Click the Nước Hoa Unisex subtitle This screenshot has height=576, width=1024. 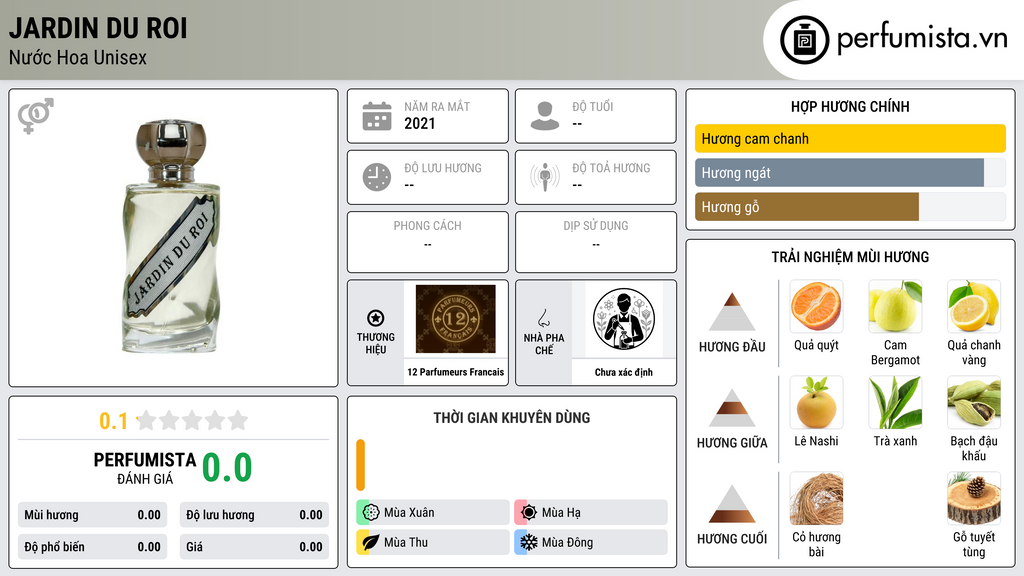78,57
